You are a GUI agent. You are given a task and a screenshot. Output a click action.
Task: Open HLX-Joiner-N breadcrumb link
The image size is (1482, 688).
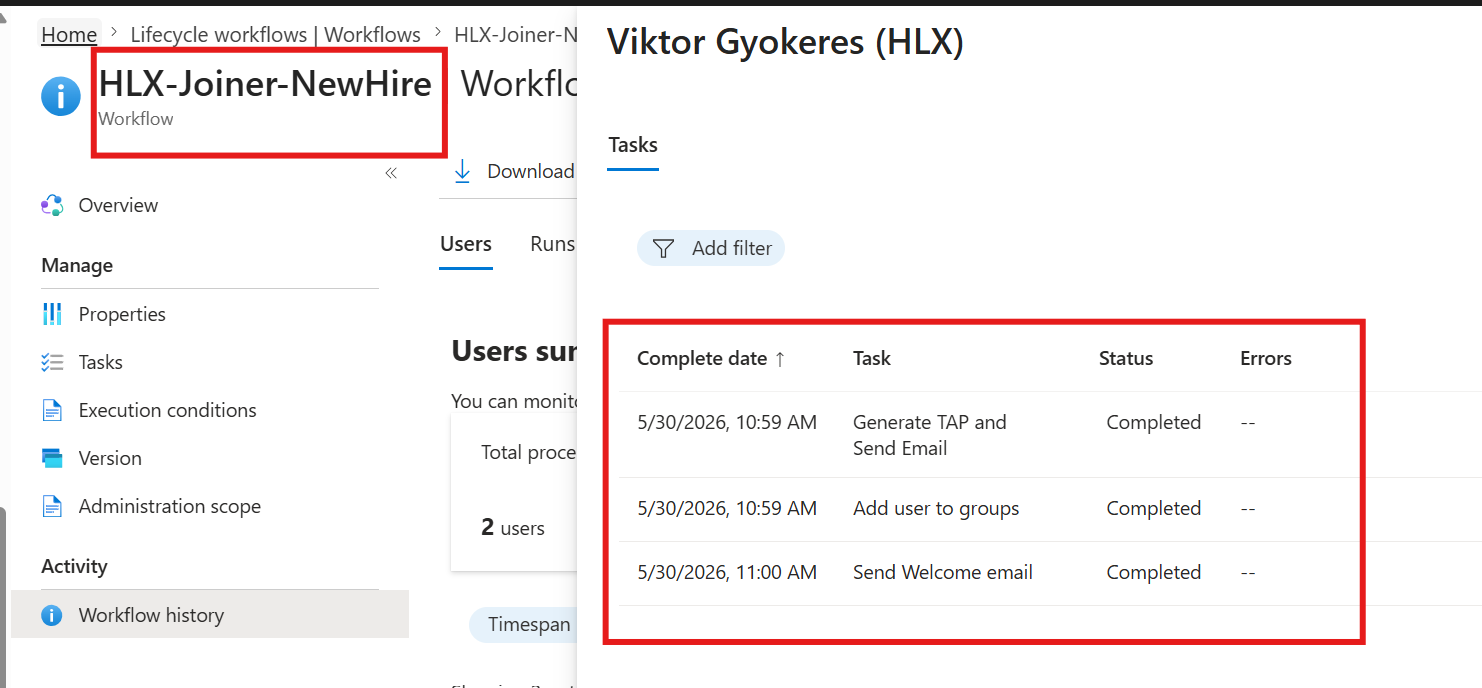[x=515, y=34]
